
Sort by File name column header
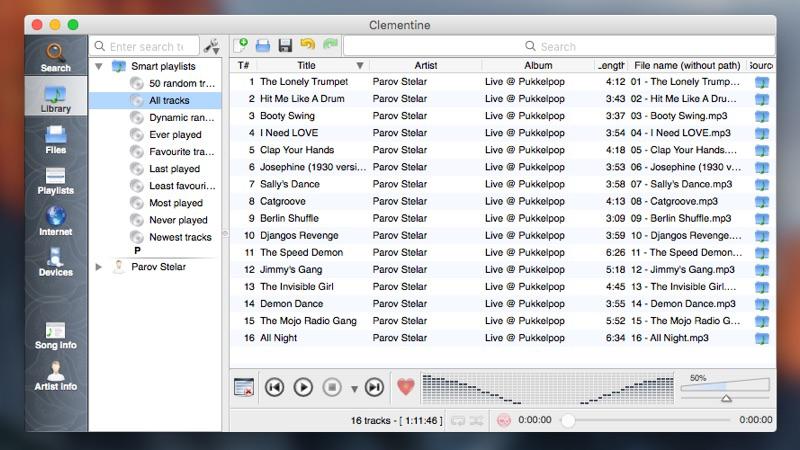(x=687, y=65)
